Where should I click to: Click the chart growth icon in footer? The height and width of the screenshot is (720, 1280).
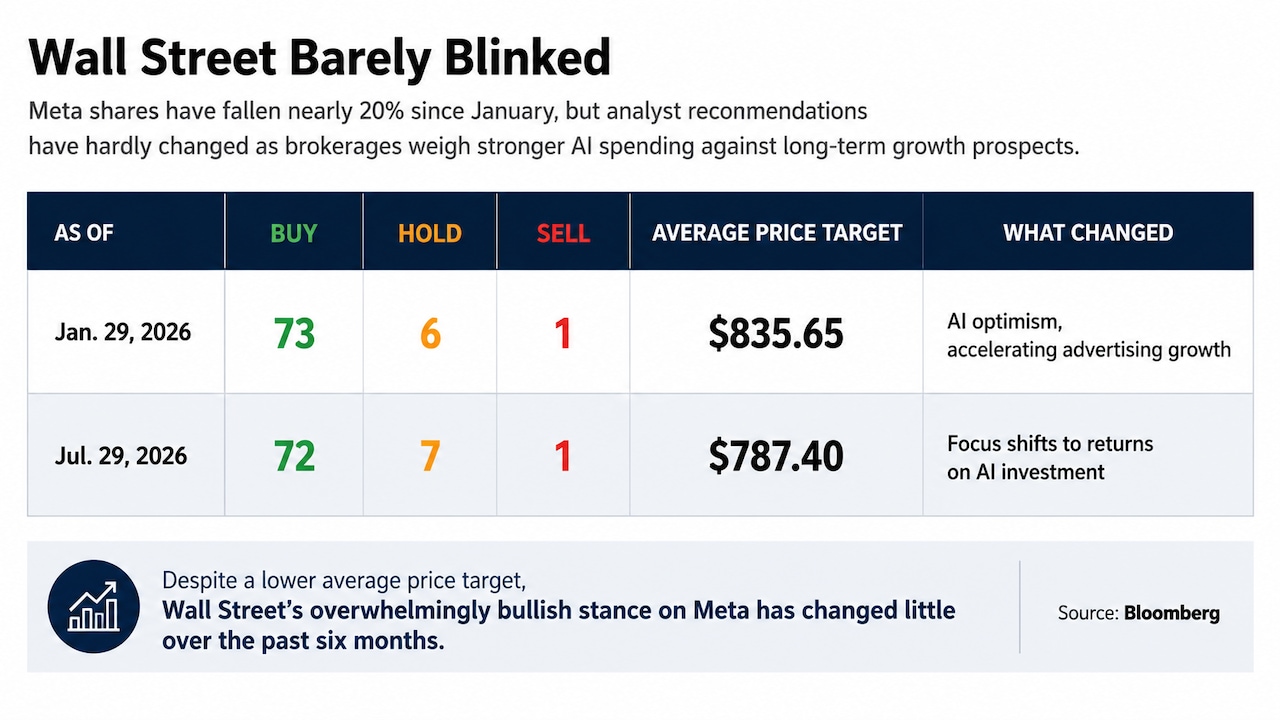click(x=93, y=606)
